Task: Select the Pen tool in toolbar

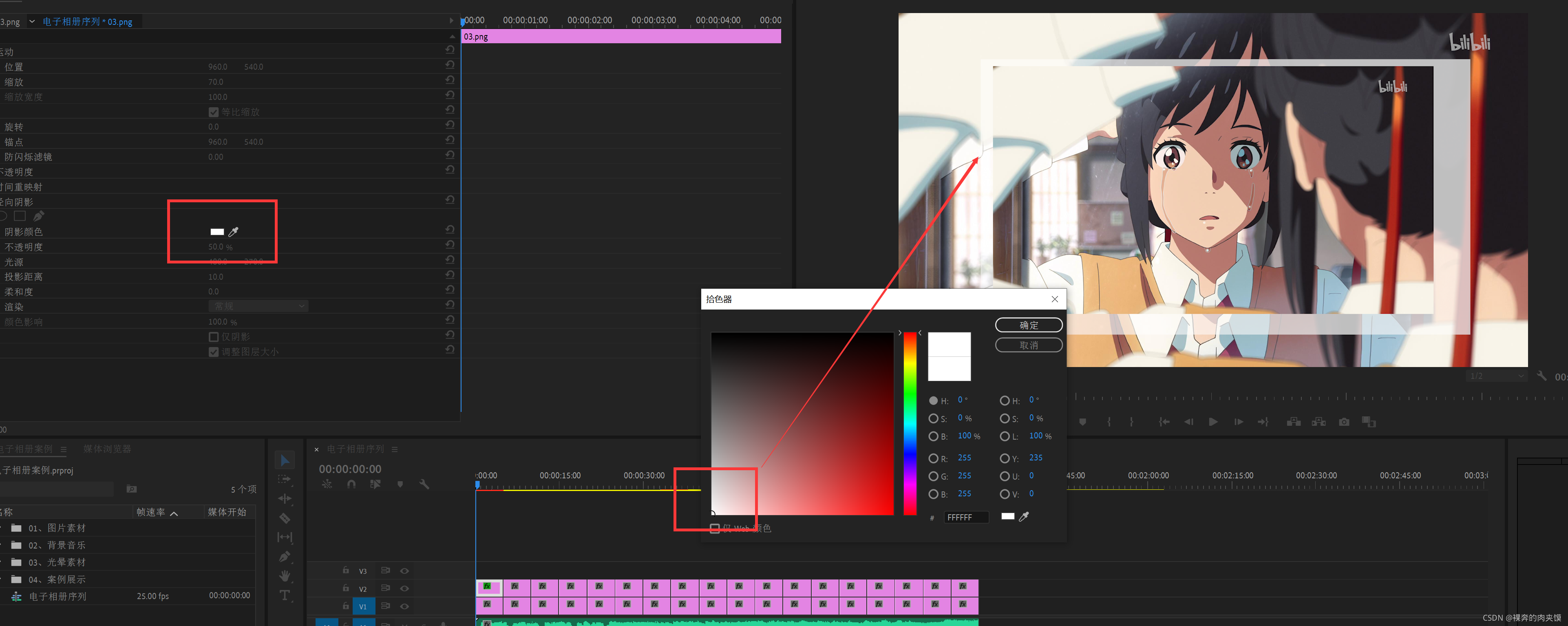Action: [x=284, y=557]
